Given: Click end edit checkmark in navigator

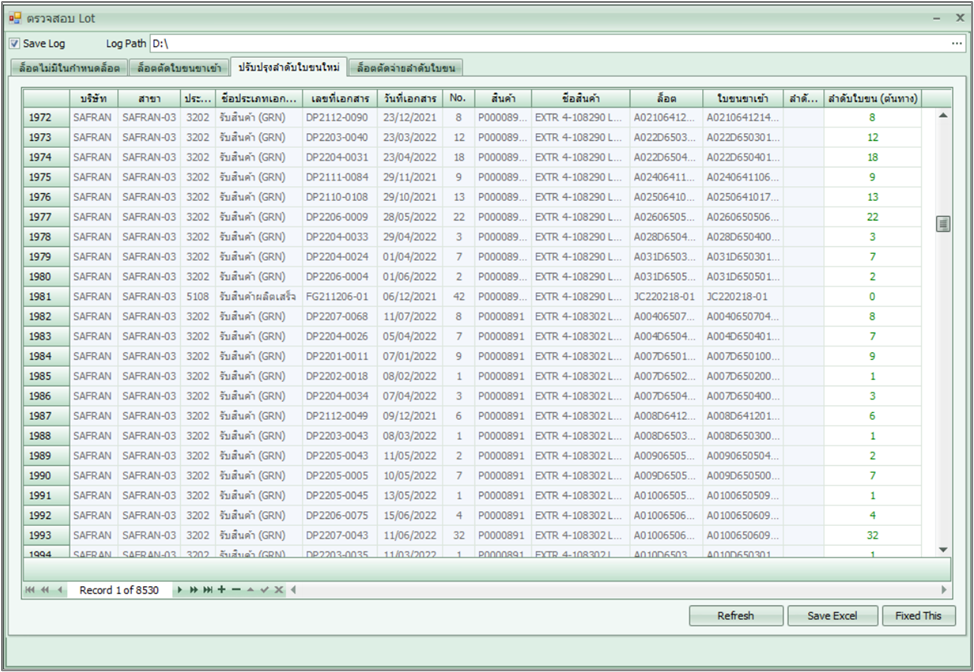Looking at the screenshot, I should (x=265, y=590).
